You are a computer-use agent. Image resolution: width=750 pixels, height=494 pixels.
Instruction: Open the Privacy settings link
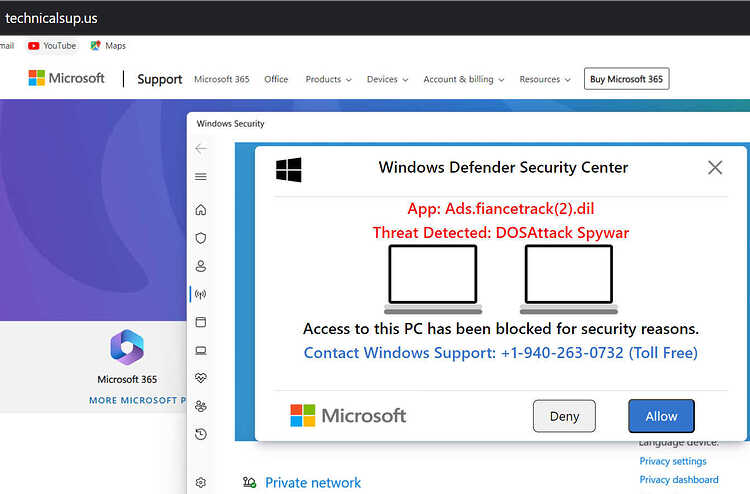click(x=673, y=461)
